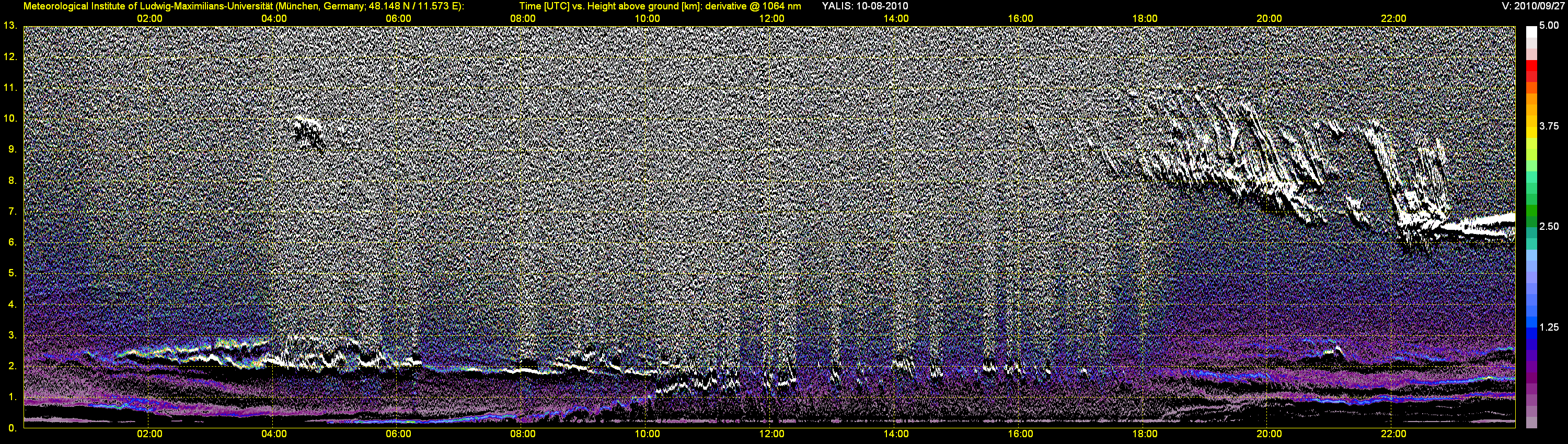Click the 5.00 colorbar scale value
This screenshot has height=444, width=1568.
tap(1549, 26)
